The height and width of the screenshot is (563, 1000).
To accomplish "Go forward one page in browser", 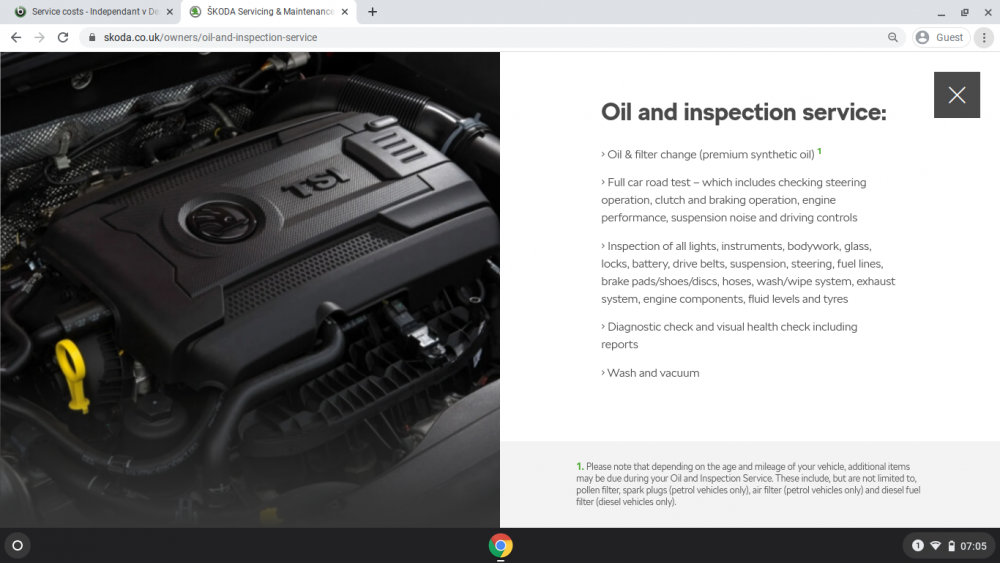I will pyautogui.click(x=40, y=38).
